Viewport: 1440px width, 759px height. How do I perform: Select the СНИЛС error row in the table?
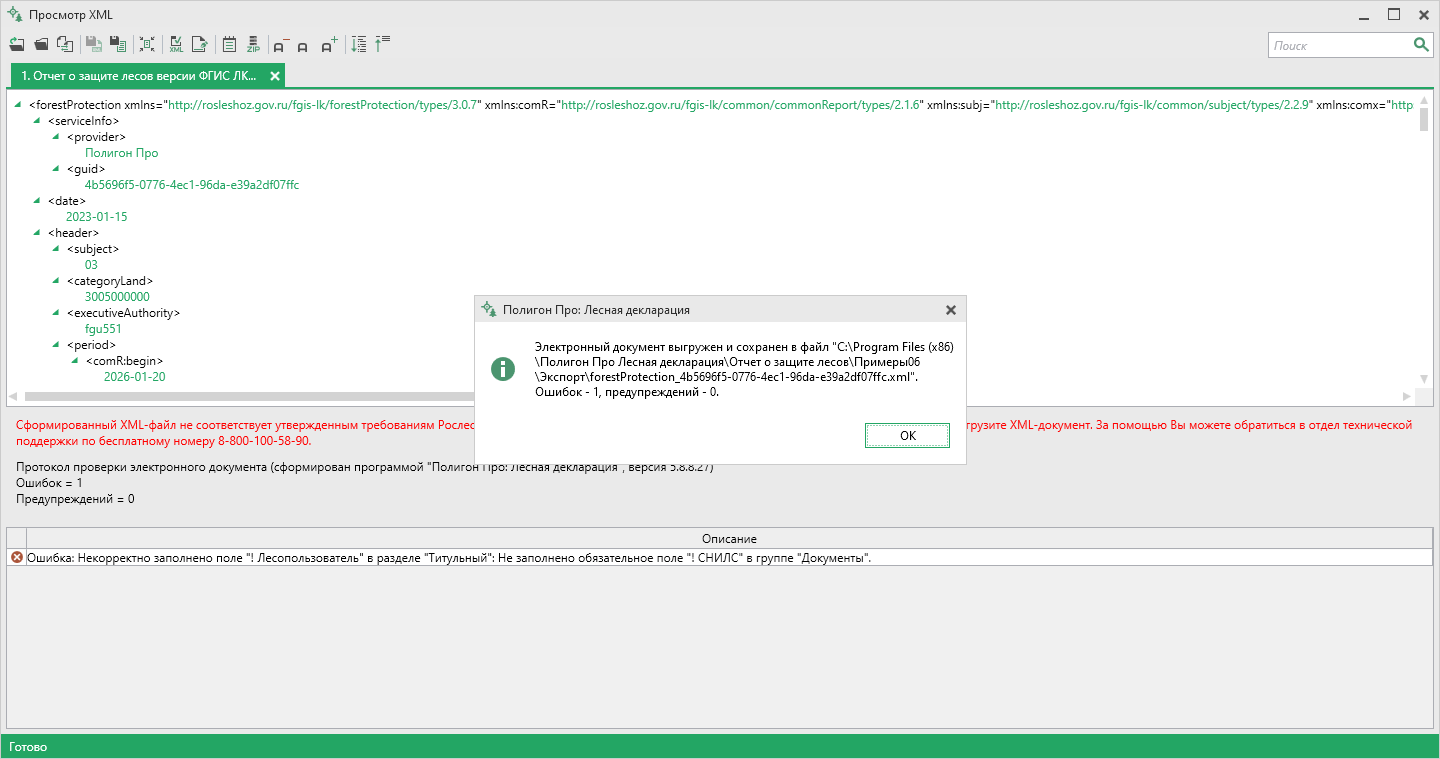point(719,557)
